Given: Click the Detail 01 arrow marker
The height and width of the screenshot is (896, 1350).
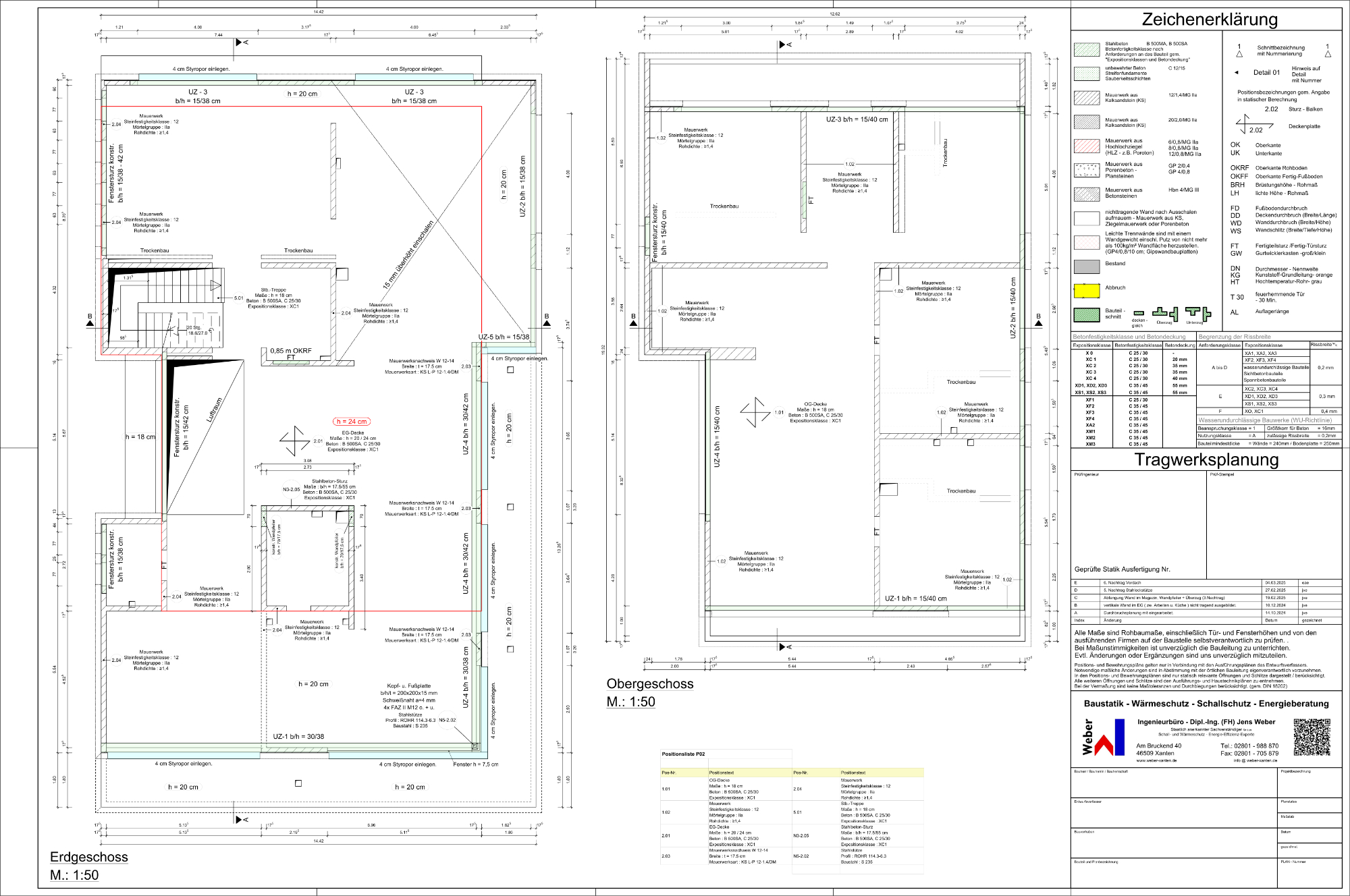Looking at the screenshot, I should 1237,72.
